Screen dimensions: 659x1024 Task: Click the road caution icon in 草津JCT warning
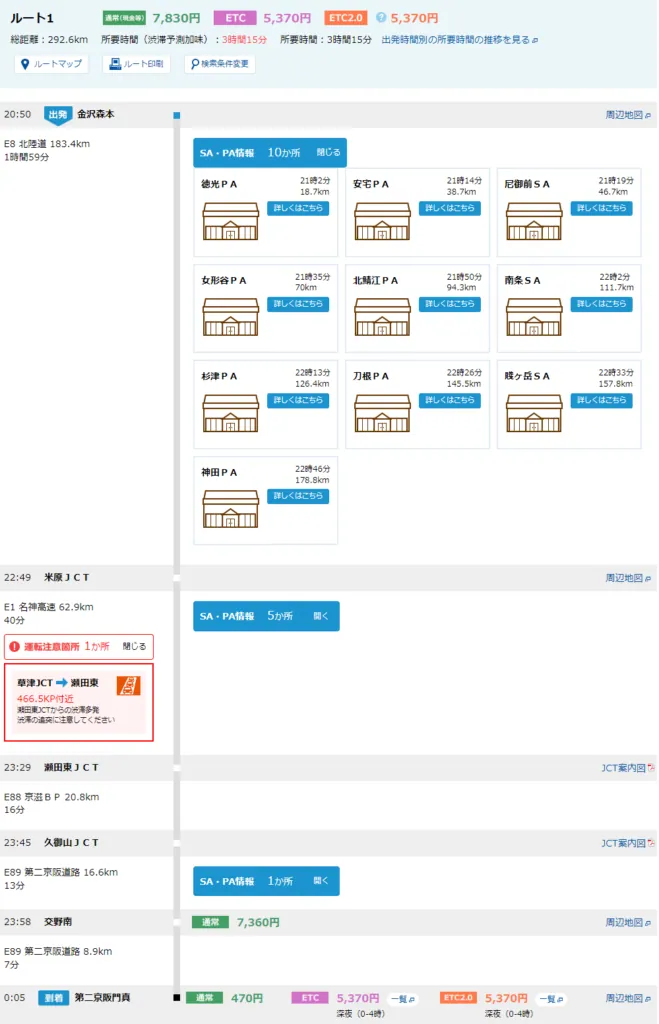(x=129, y=686)
